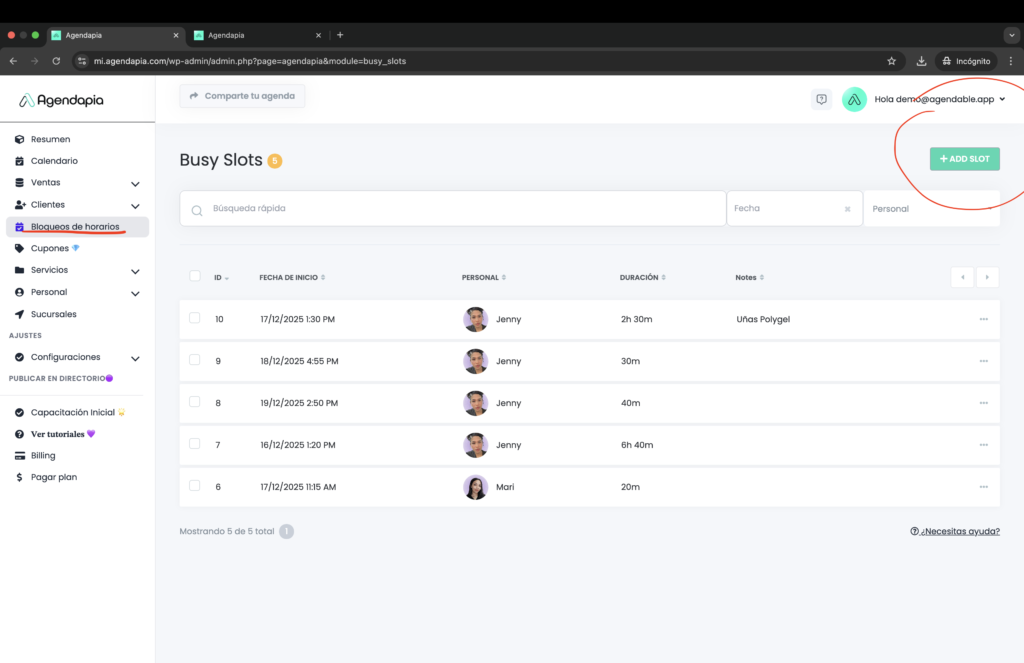
Task: Click the Cupones tag icon
Action: tap(20, 248)
